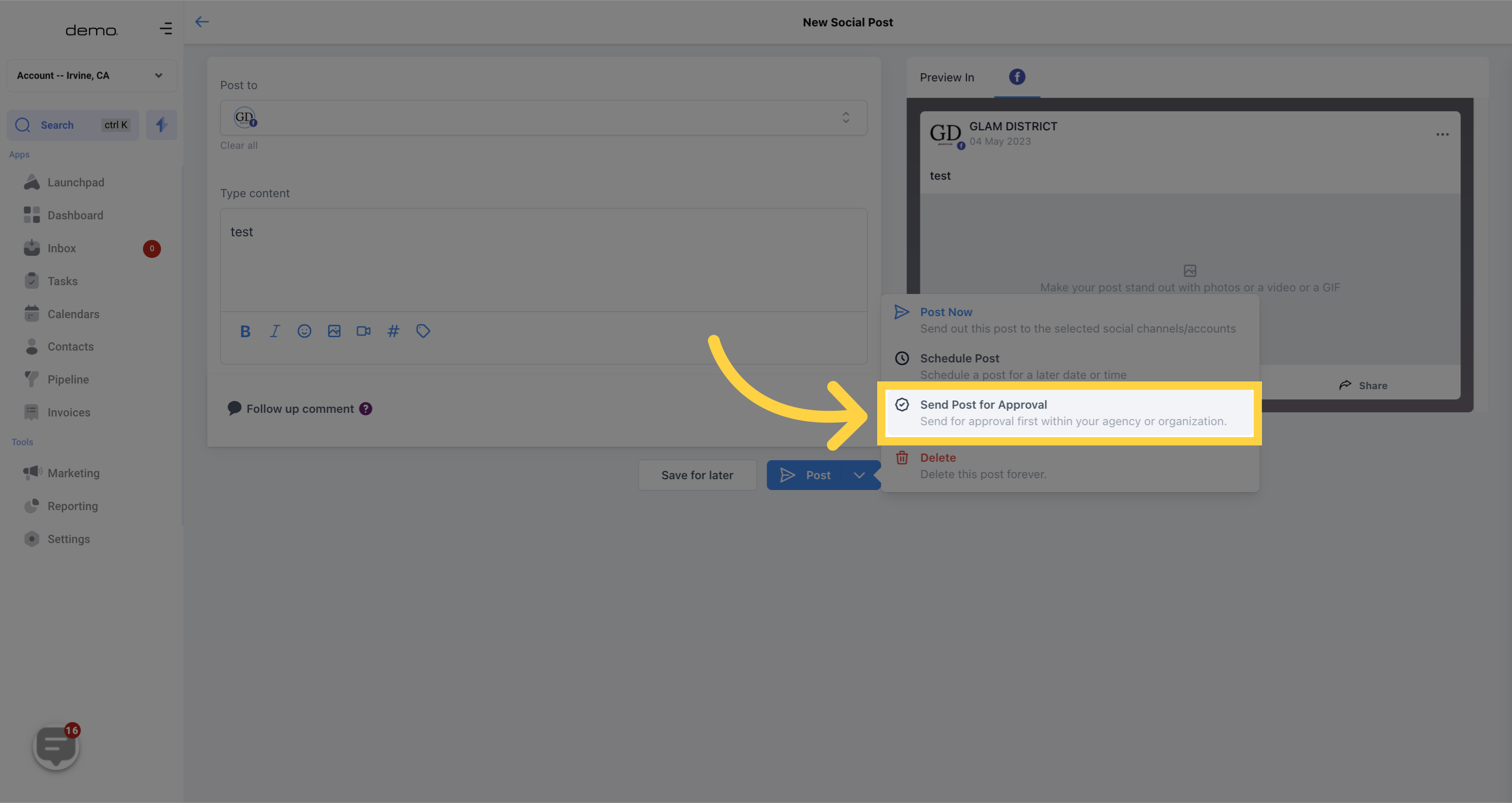Go back using the left arrow icon
The height and width of the screenshot is (803, 1512).
(202, 22)
